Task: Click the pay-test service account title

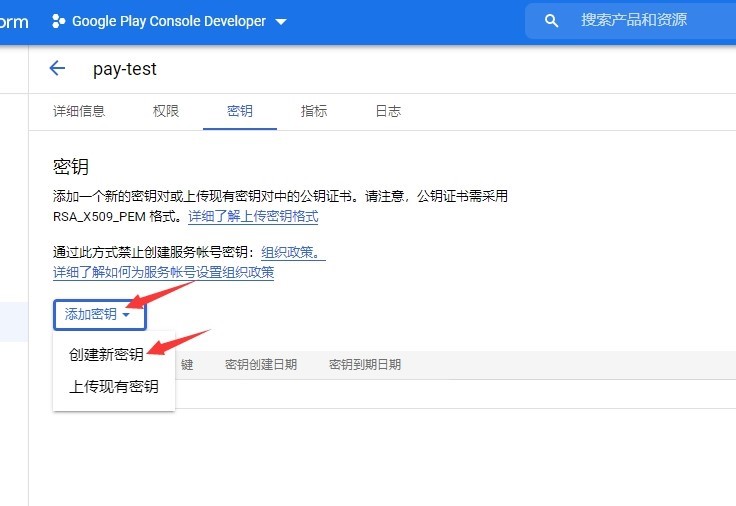Action: (125, 69)
